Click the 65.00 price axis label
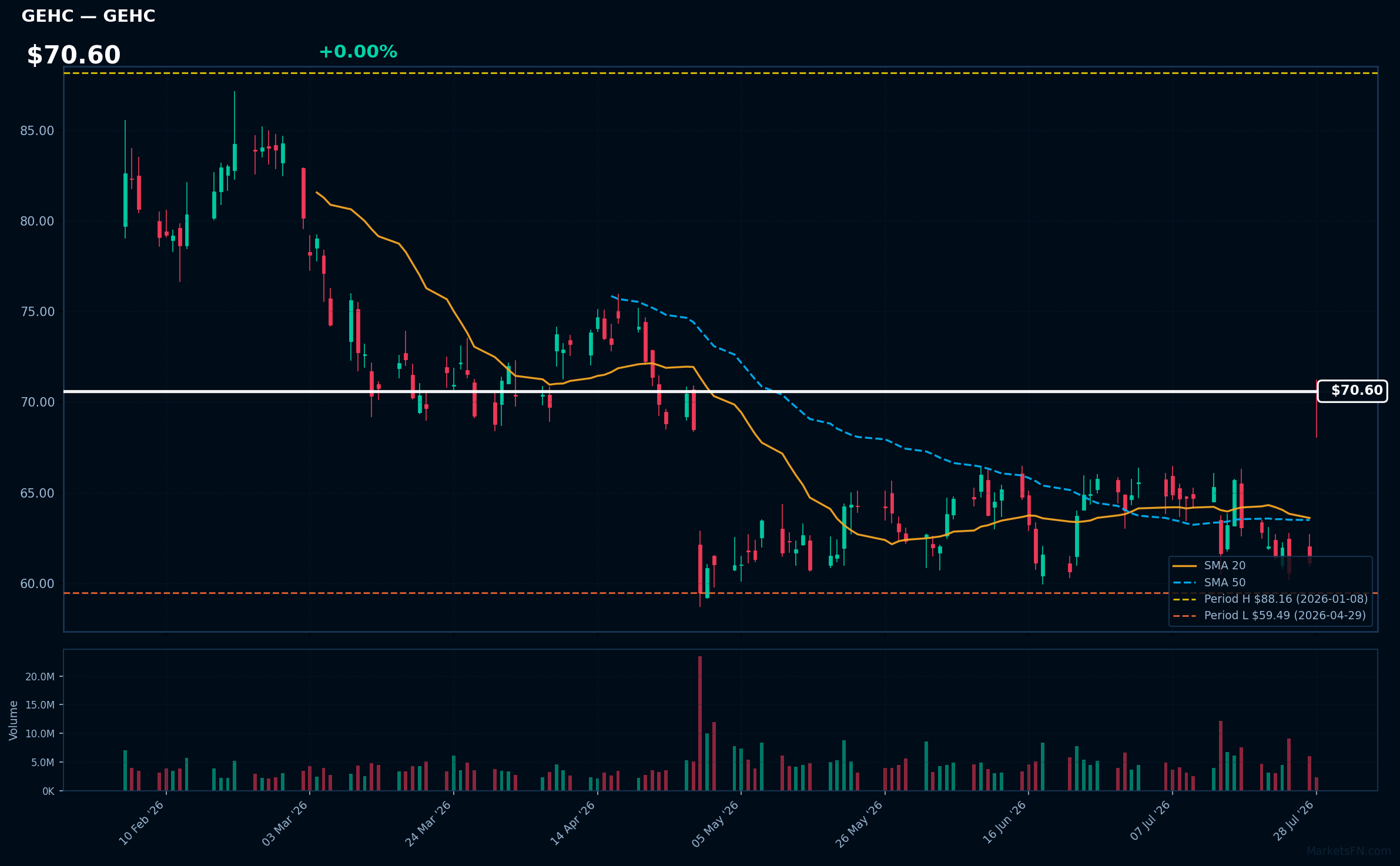 tap(37, 493)
